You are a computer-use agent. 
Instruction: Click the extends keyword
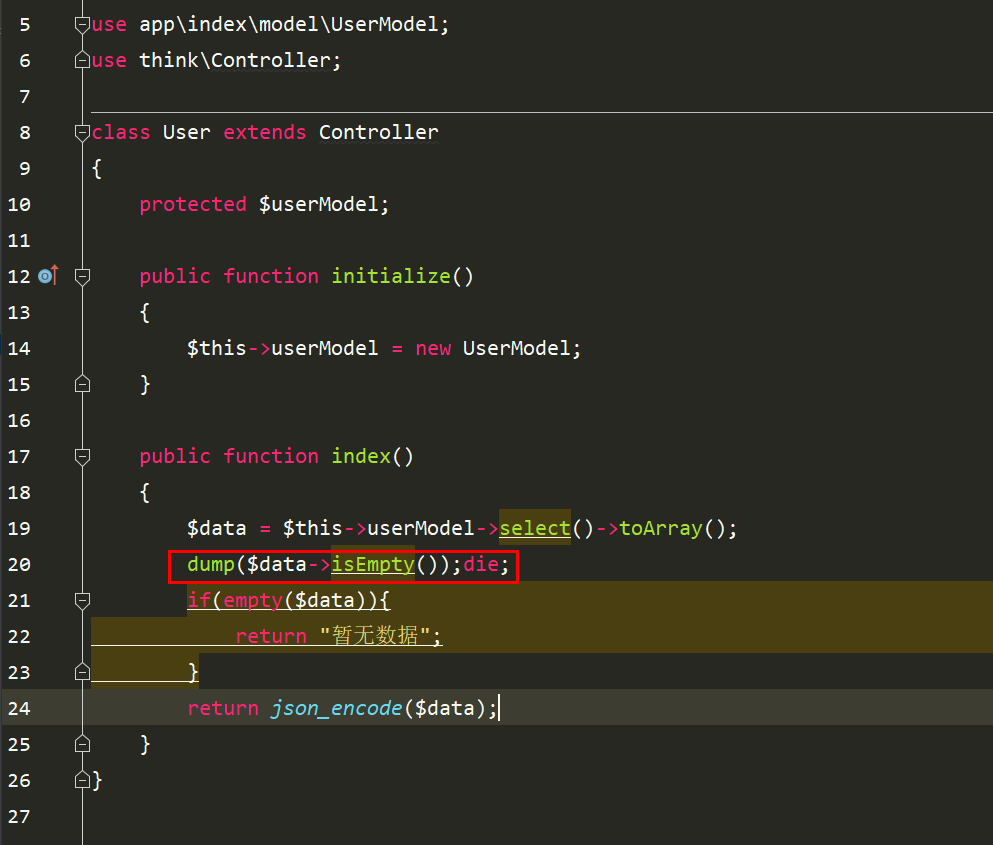(x=265, y=132)
